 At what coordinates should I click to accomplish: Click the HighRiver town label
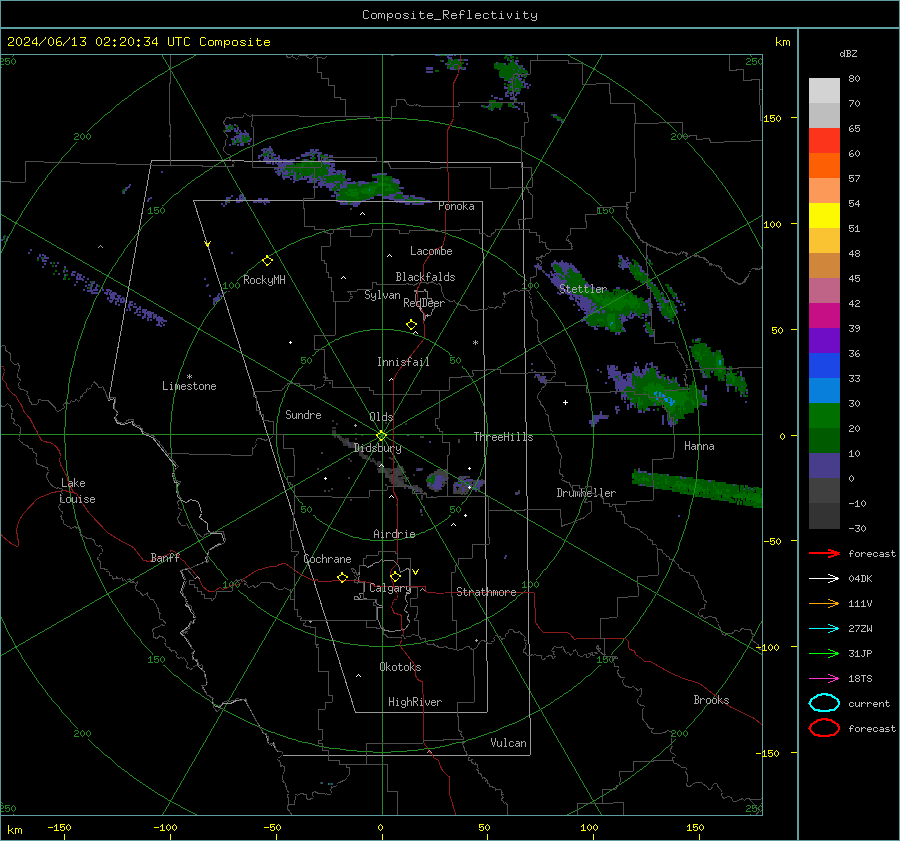[x=415, y=702]
